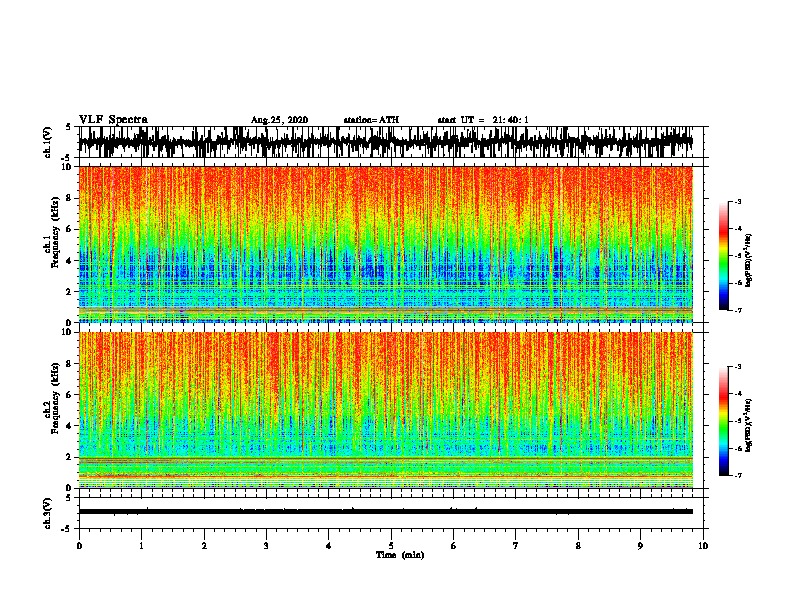Click the "10" tick on the time axis
792x612 pixels.
[x=703, y=546]
